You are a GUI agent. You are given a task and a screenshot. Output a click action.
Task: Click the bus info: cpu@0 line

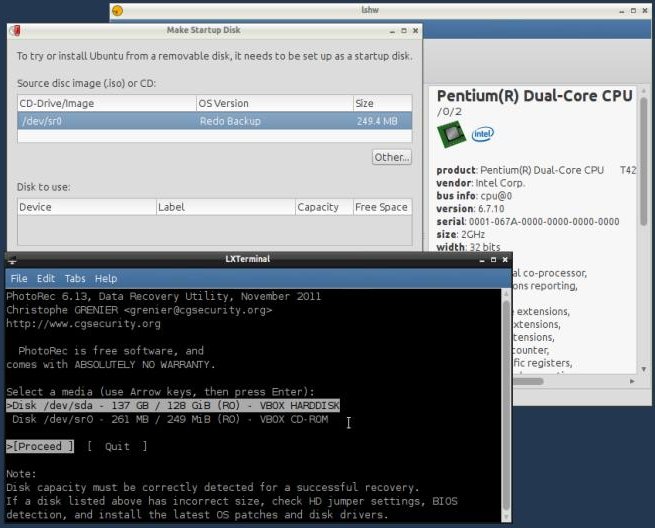(474, 196)
